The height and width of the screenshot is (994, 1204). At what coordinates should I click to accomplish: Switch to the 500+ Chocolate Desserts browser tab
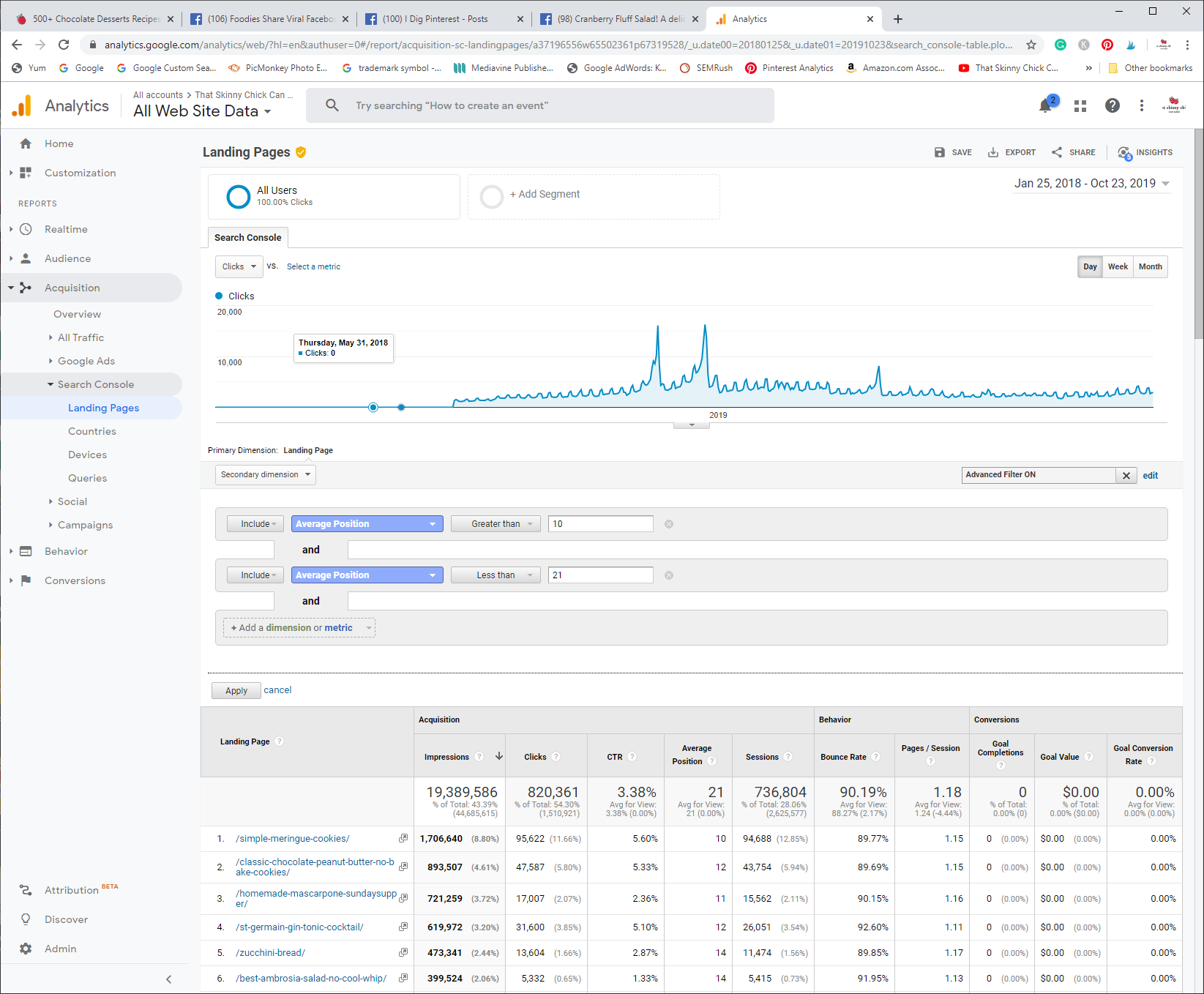click(x=94, y=19)
